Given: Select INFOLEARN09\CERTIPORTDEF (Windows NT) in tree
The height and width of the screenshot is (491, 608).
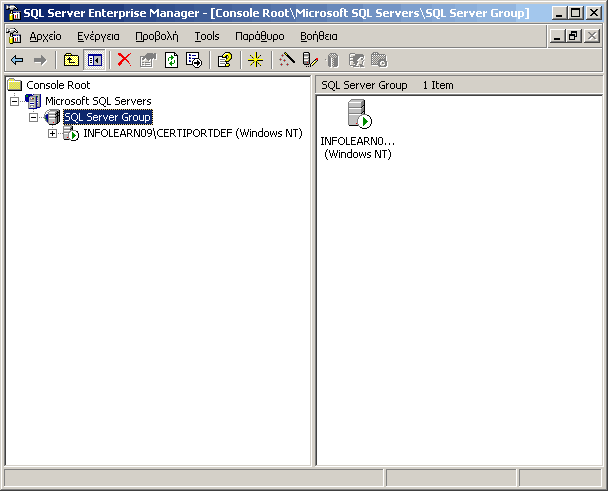Looking at the screenshot, I should [193, 133].
